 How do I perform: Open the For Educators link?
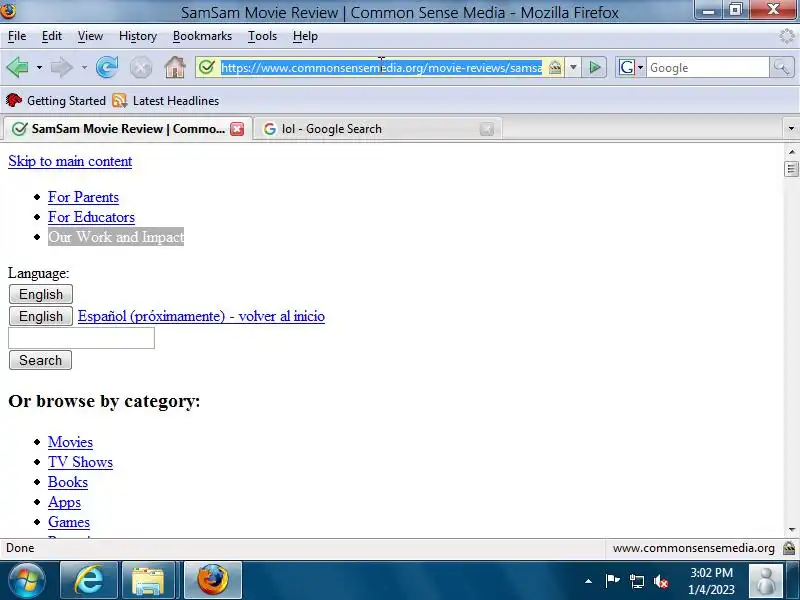91,217
